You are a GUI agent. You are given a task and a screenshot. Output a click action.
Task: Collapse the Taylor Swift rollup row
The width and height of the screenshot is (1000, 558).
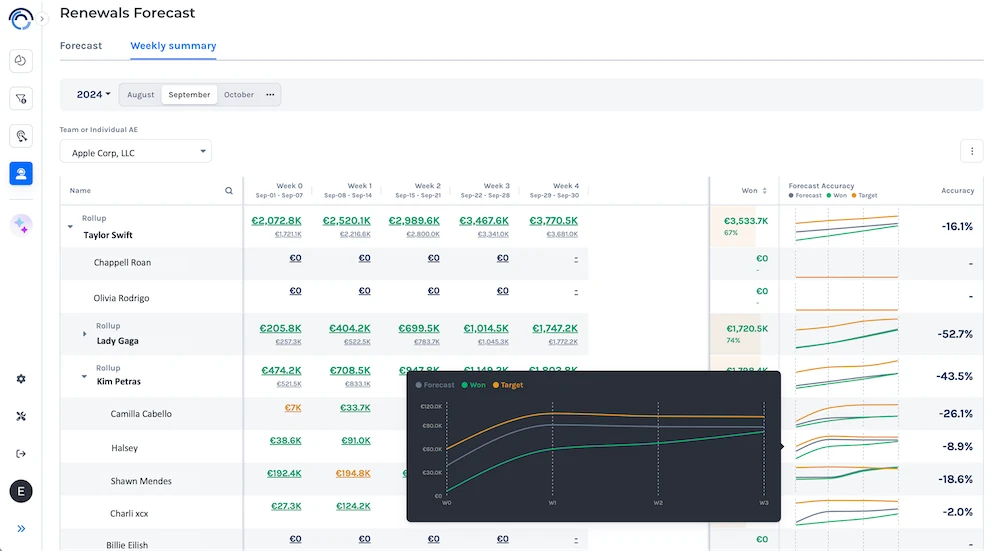pos(70,227)
